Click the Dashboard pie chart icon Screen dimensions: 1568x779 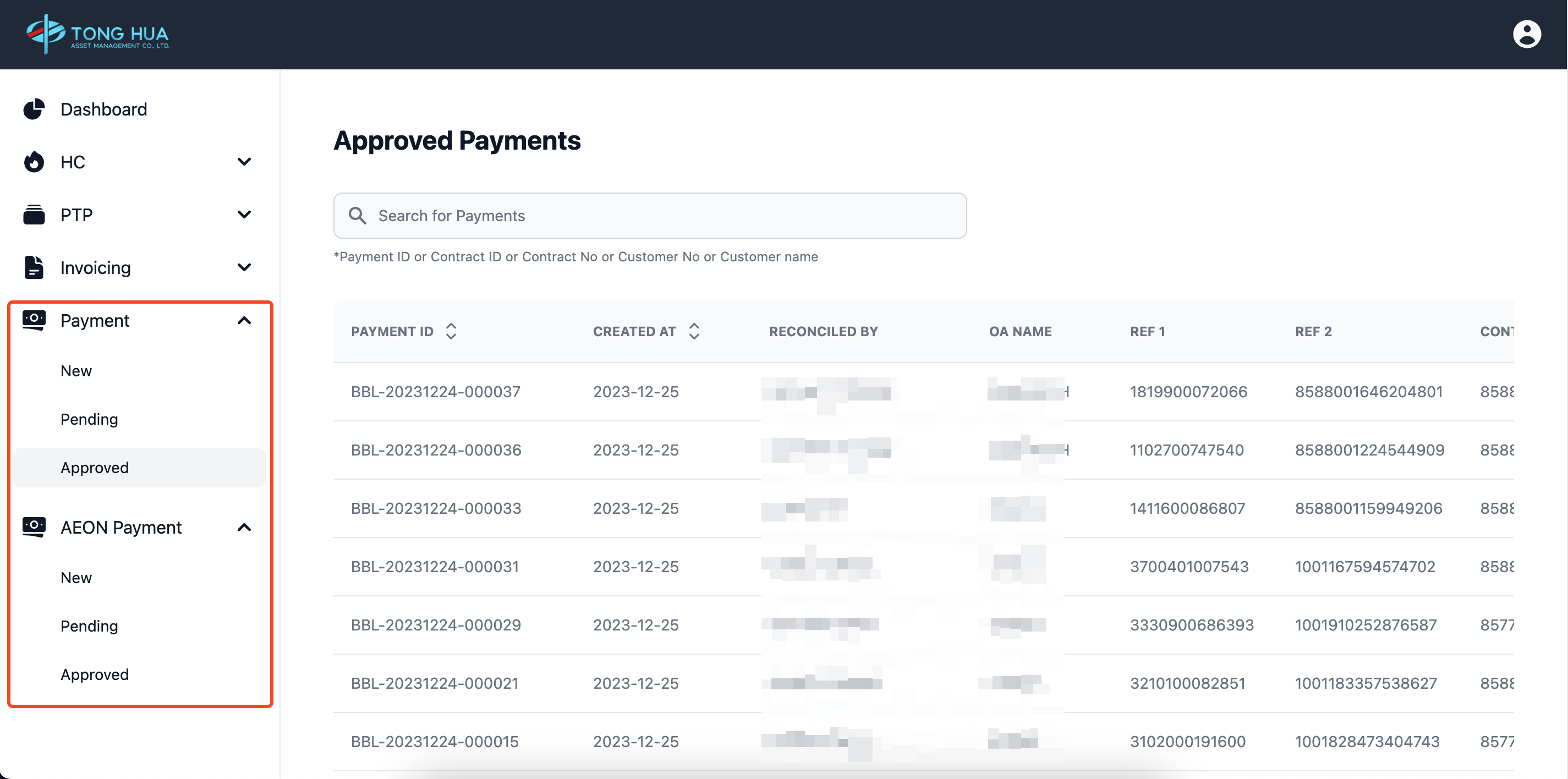point(34,109)
